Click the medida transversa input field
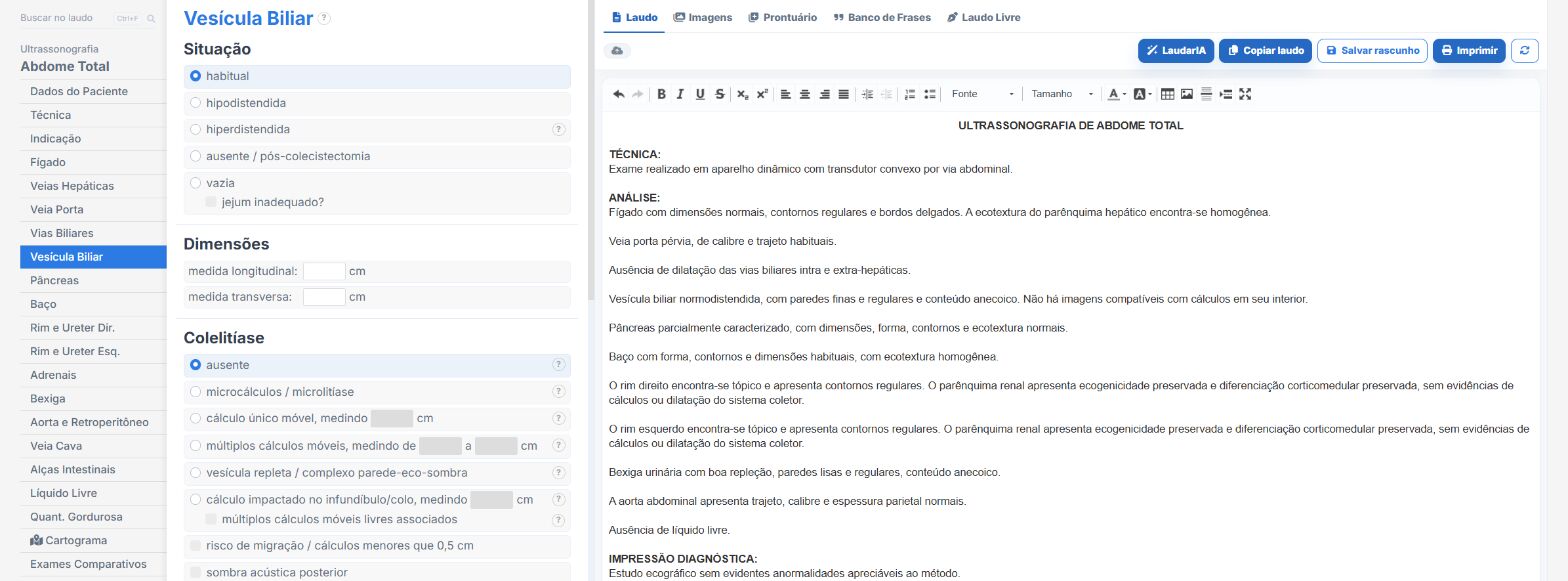1568x581 pixels. point(324,297)
